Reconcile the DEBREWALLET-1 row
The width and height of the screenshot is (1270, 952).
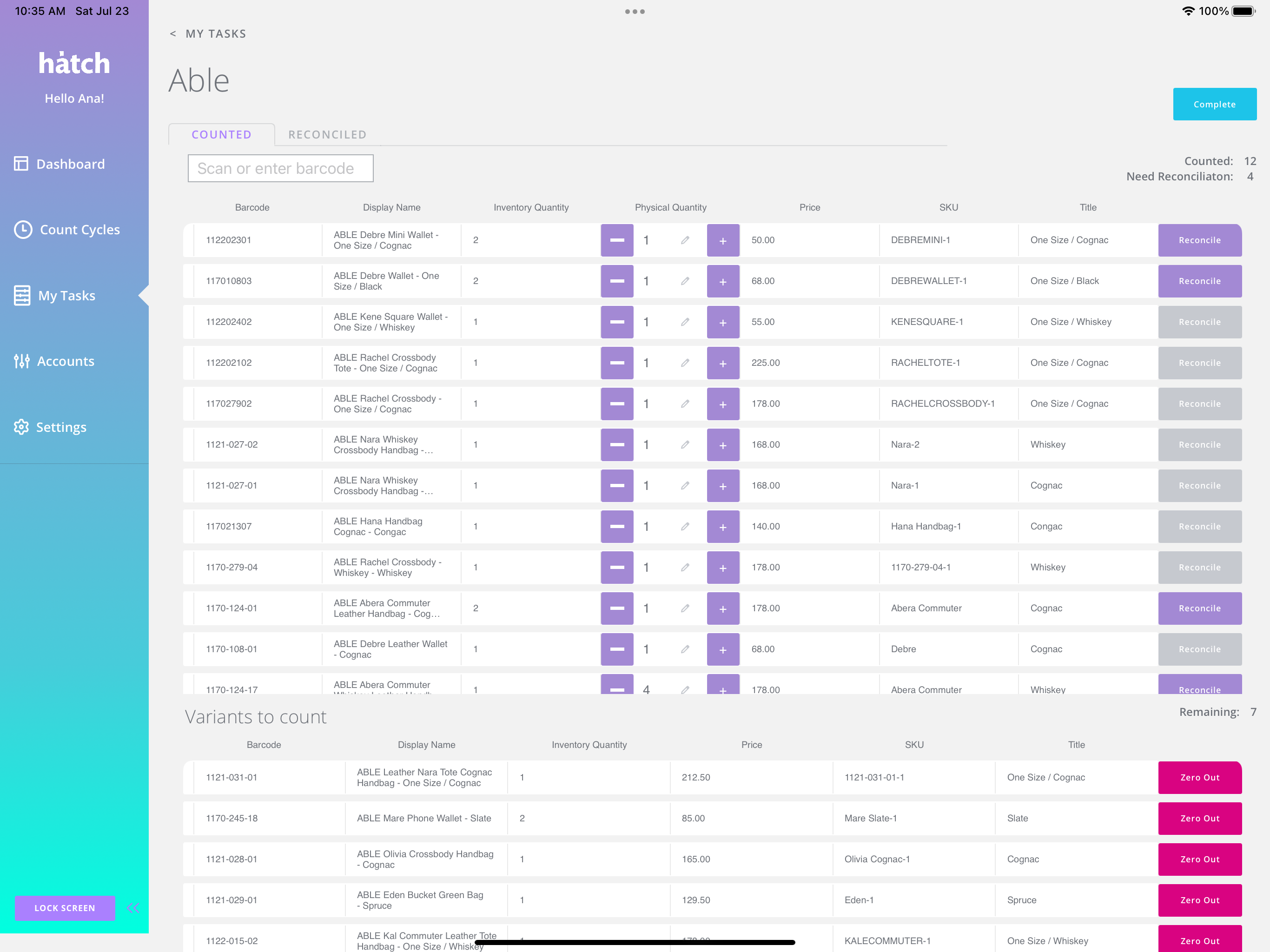[1199, 281]
